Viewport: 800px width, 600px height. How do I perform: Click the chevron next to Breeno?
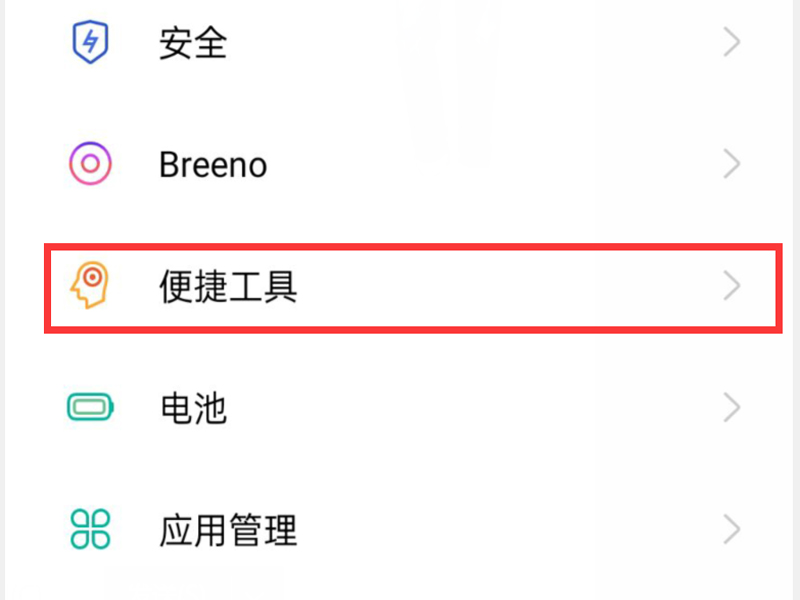[732, 164]
